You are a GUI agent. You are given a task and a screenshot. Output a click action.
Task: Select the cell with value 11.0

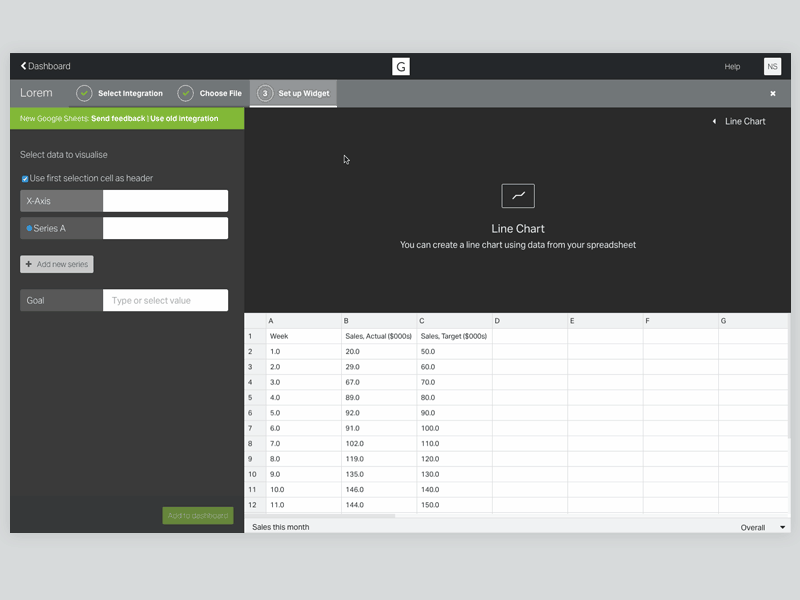(304, 505)
